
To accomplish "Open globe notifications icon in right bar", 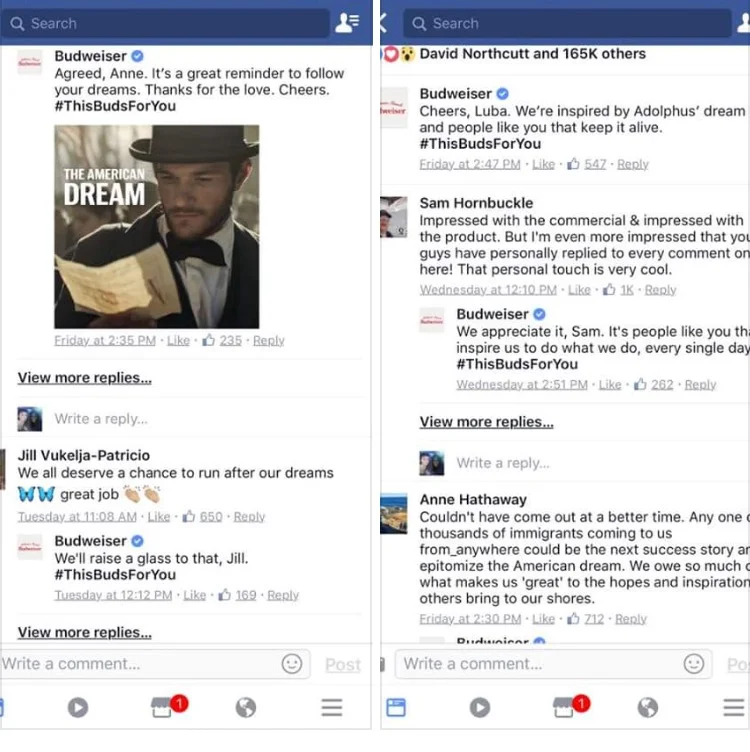I will pos(647,707).
